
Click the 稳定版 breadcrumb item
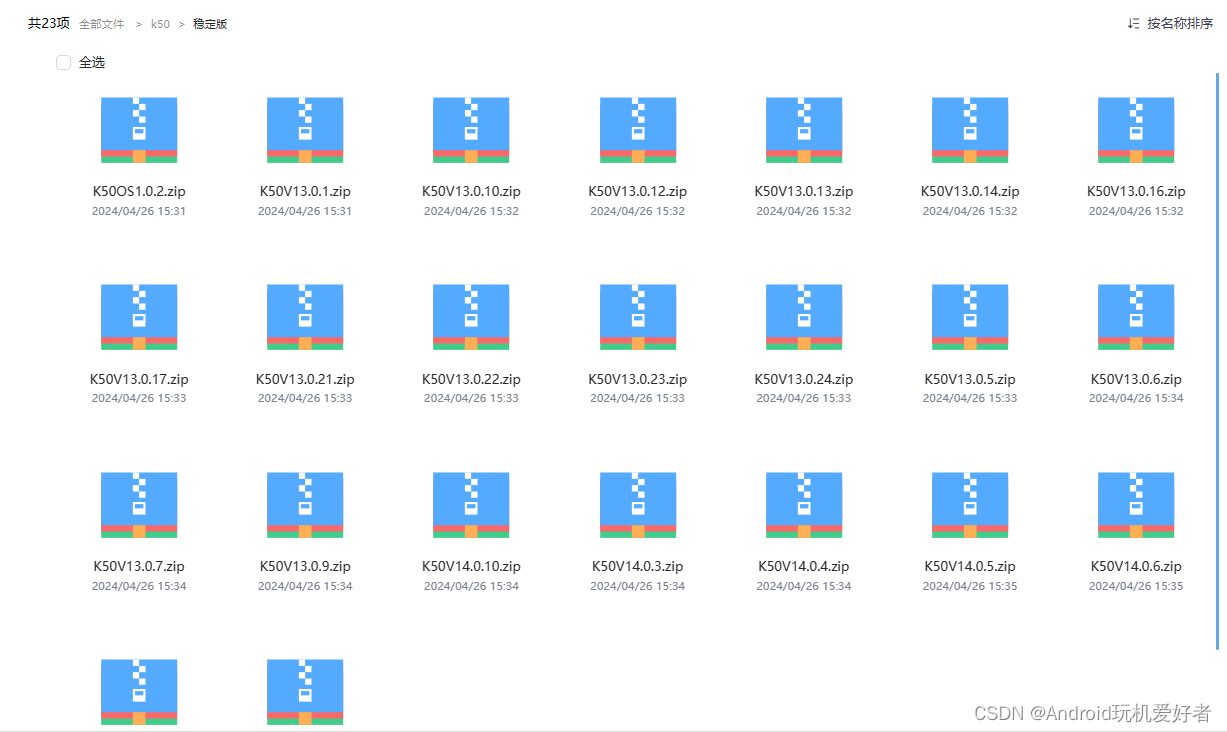click(210, 24)
